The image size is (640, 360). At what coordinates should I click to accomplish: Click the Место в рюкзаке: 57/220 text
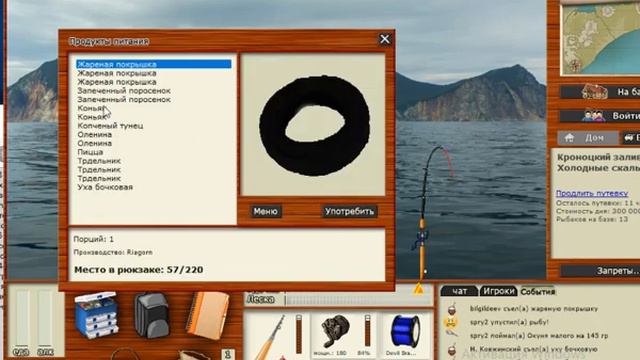138,270
